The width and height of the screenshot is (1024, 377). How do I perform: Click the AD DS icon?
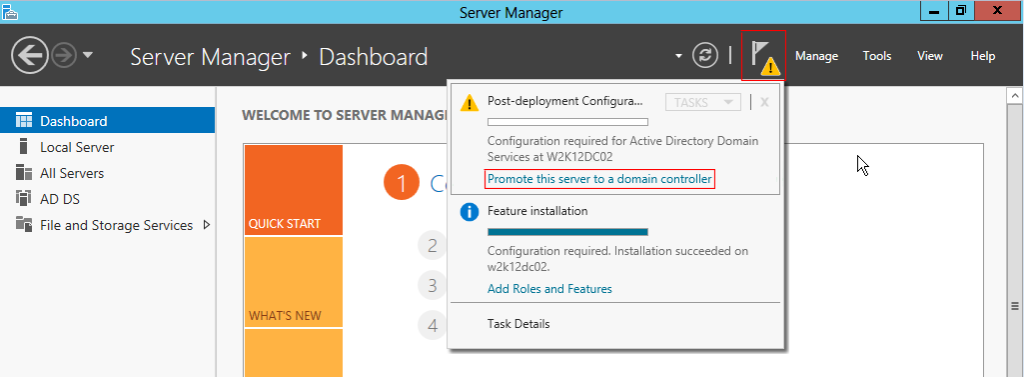click(24, 199)
